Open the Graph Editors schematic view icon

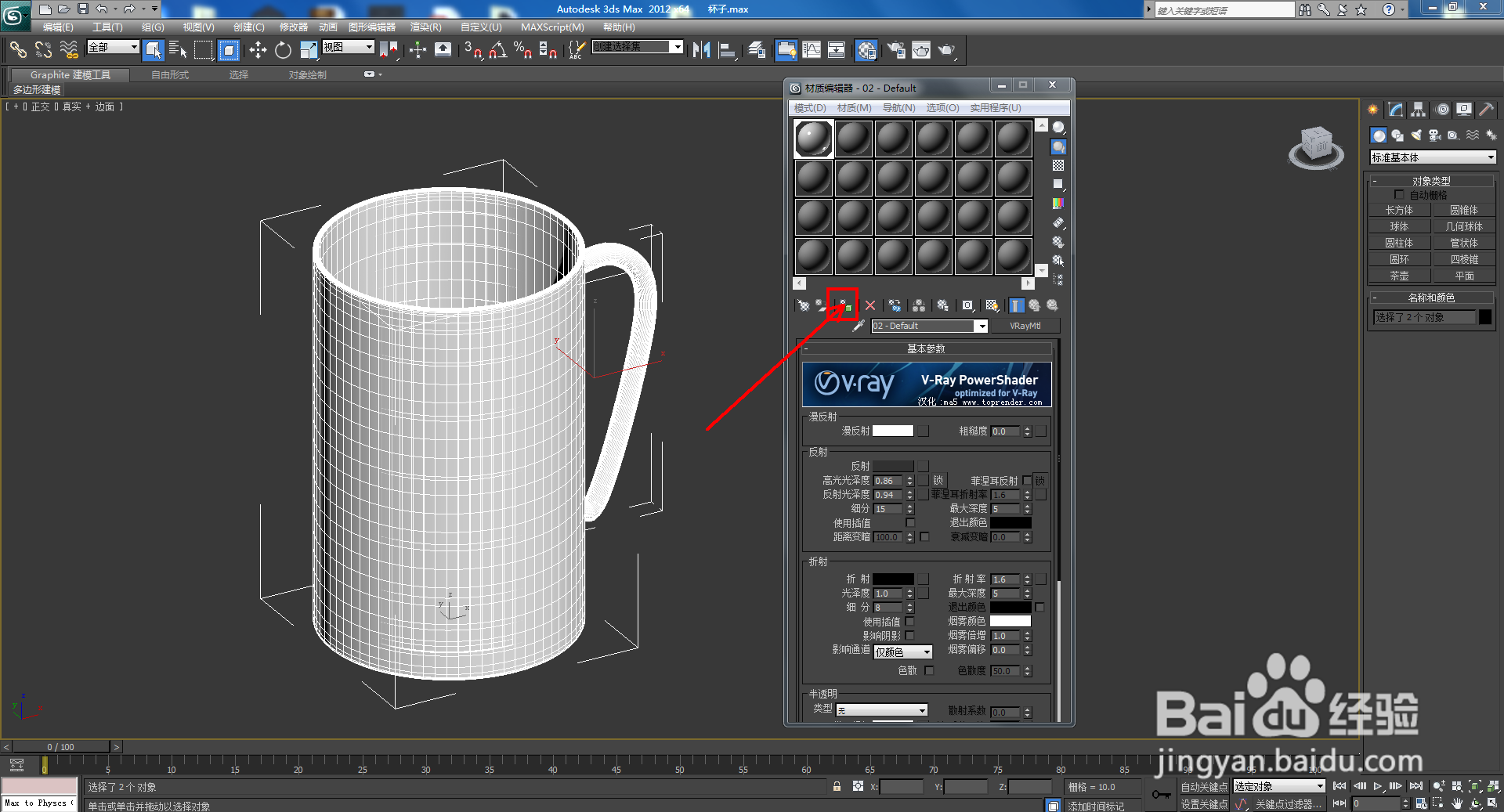point(836,49)
